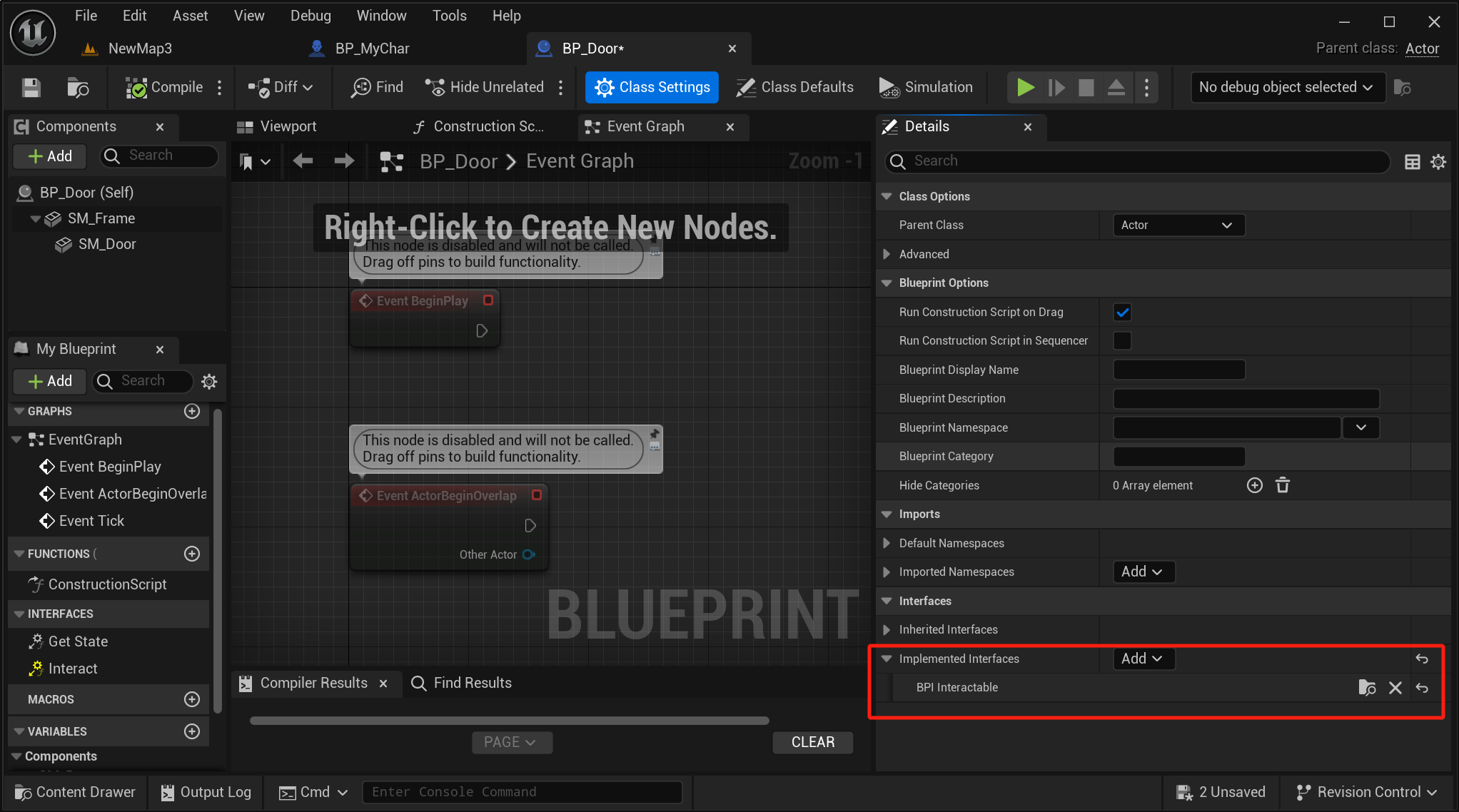Navigate forward with right arrow in graph
The width and height of the screenshot is (1459, 812).
click(345, 161)
